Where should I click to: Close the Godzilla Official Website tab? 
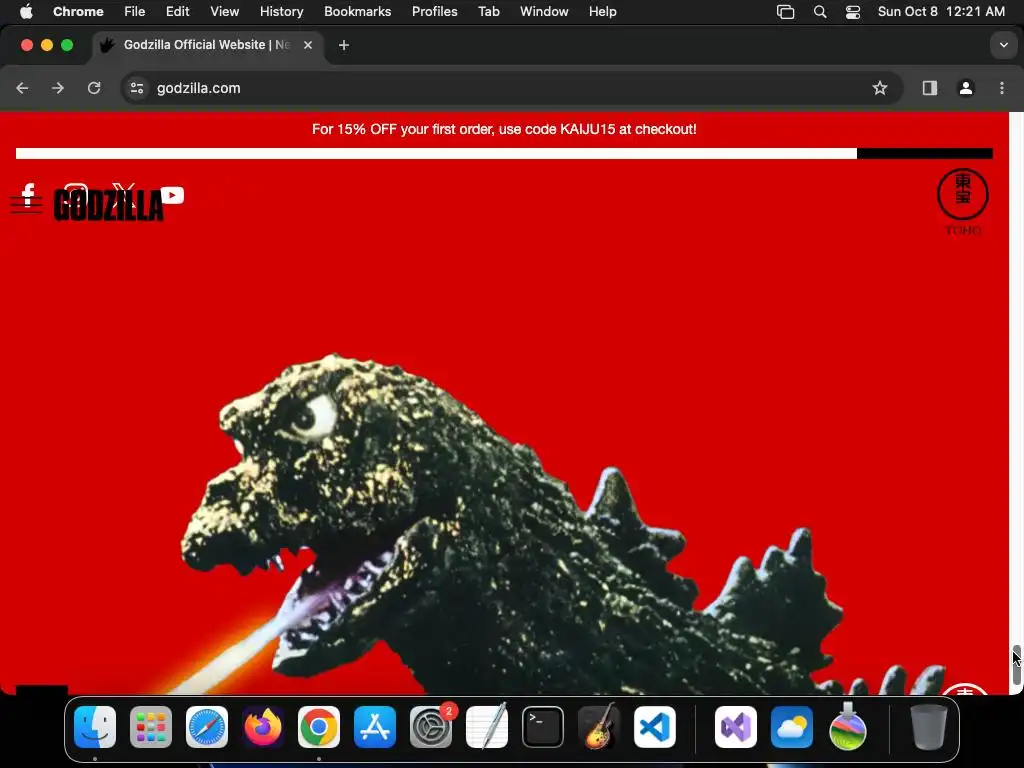[x=308, y=45]
